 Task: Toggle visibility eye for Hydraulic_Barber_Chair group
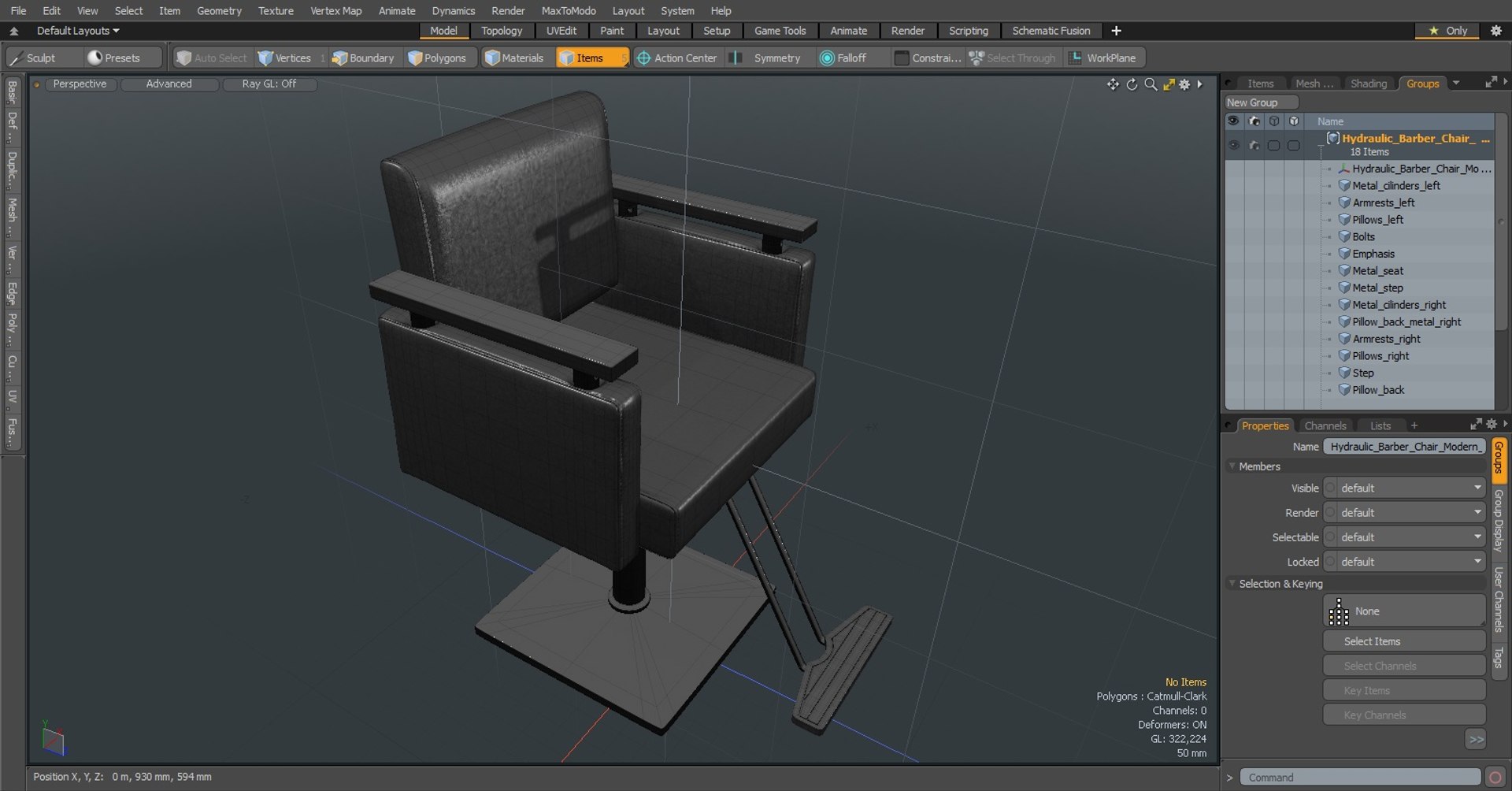tap(1233, 145)
